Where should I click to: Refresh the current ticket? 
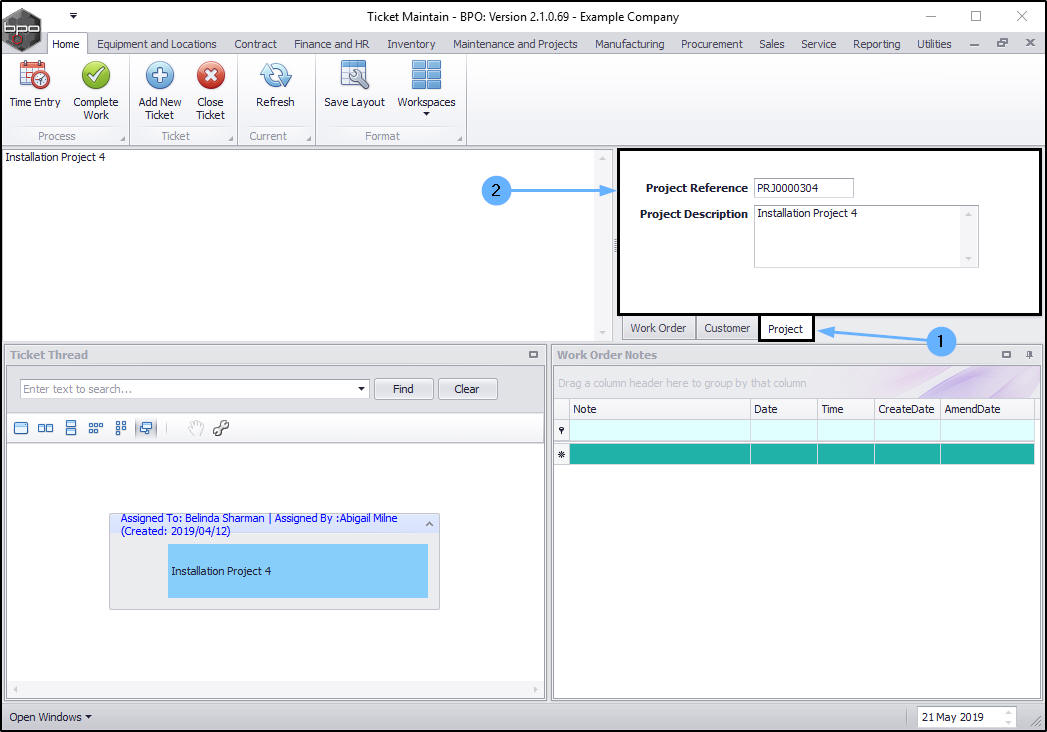tap(275, 84)
